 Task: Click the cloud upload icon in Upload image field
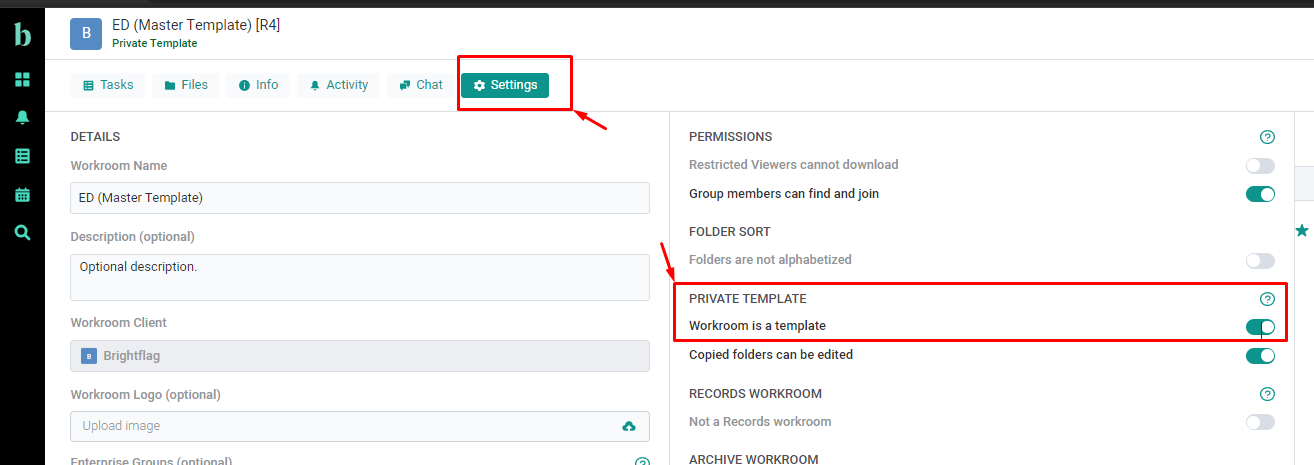tap(629, 426)
